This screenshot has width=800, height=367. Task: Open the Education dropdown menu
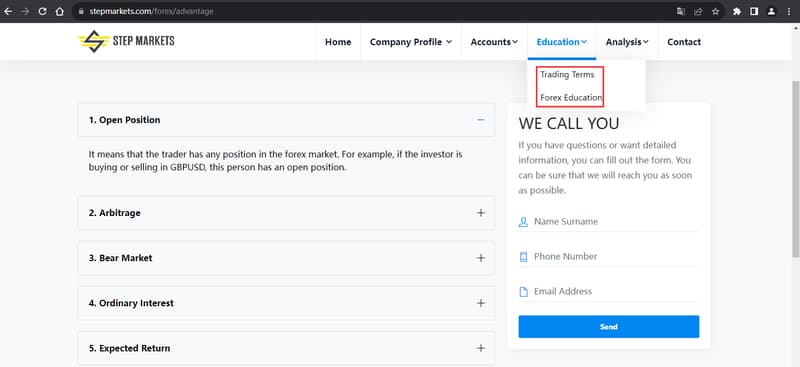(562, 42)
